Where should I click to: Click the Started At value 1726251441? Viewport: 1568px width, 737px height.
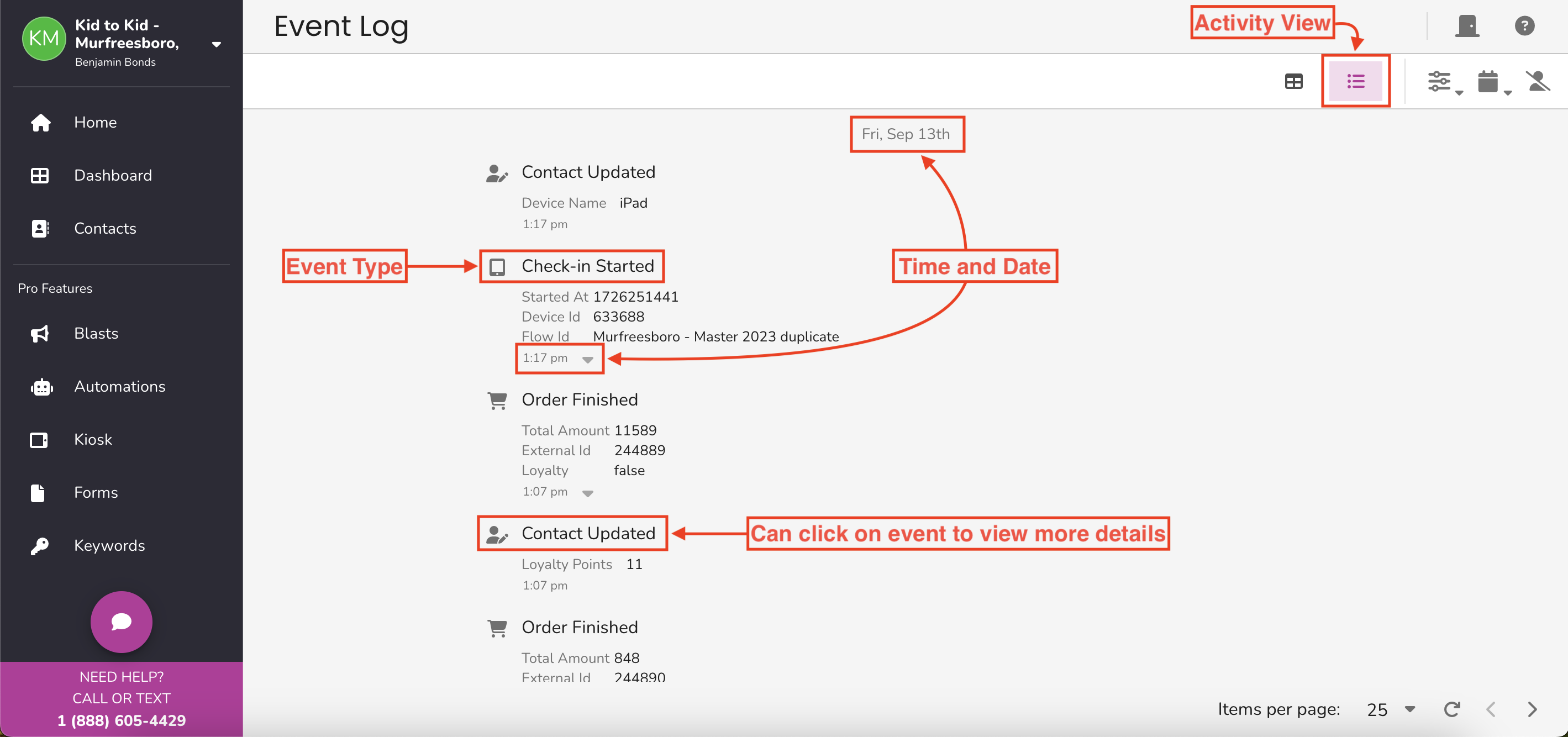point(635,297)
